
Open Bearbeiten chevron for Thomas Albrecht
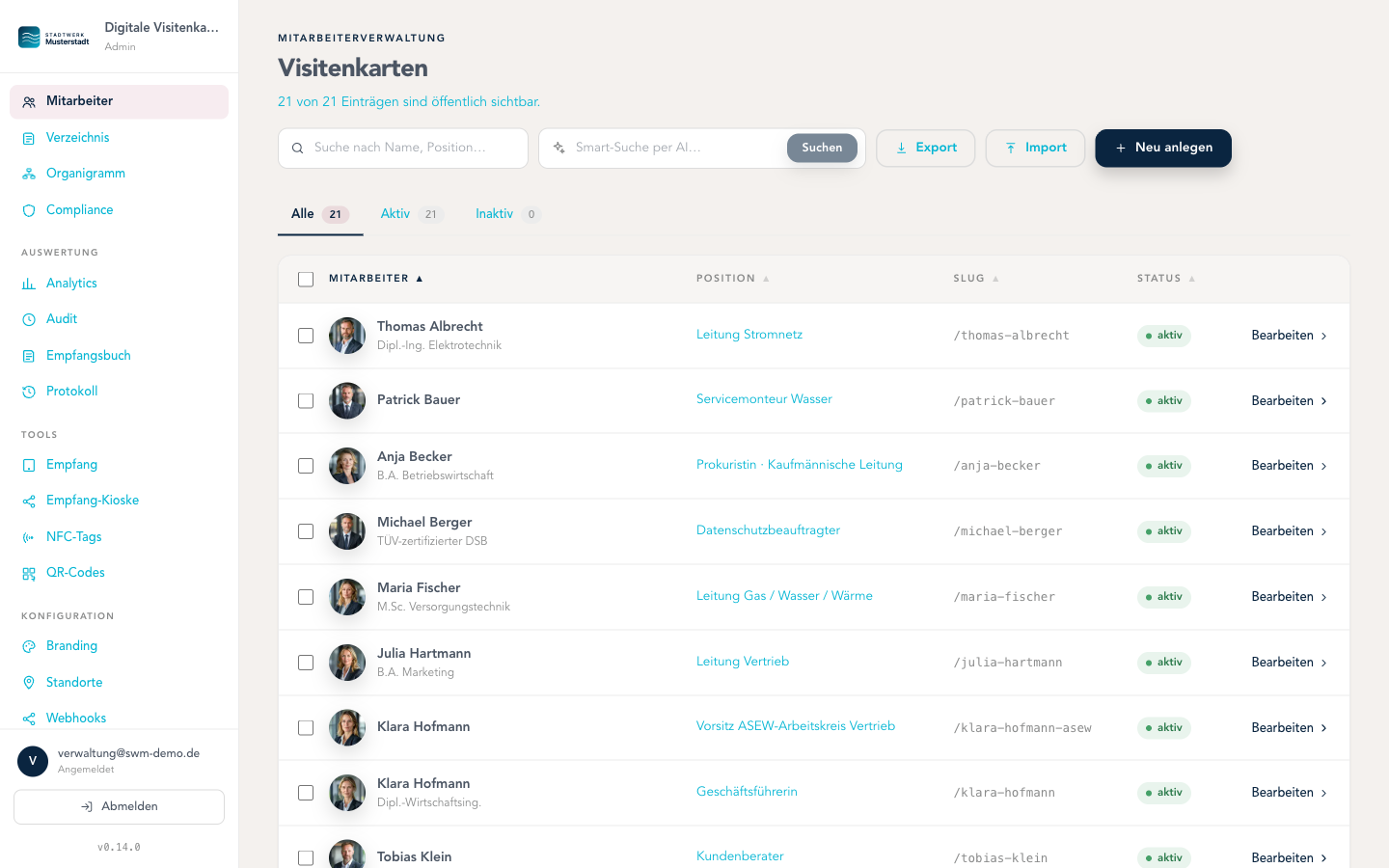pyautogui.click(x=1323, y=336)
